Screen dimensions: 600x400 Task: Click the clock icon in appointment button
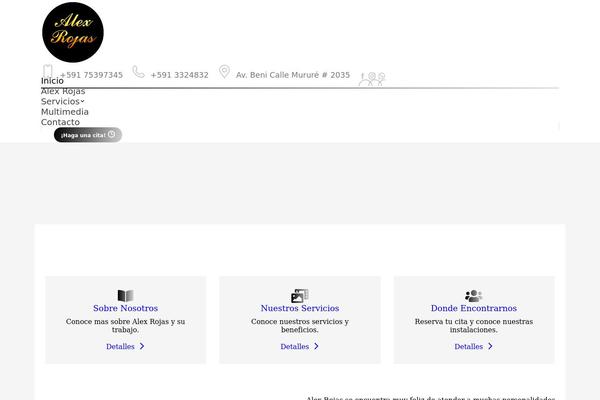(x=111, y=134)
